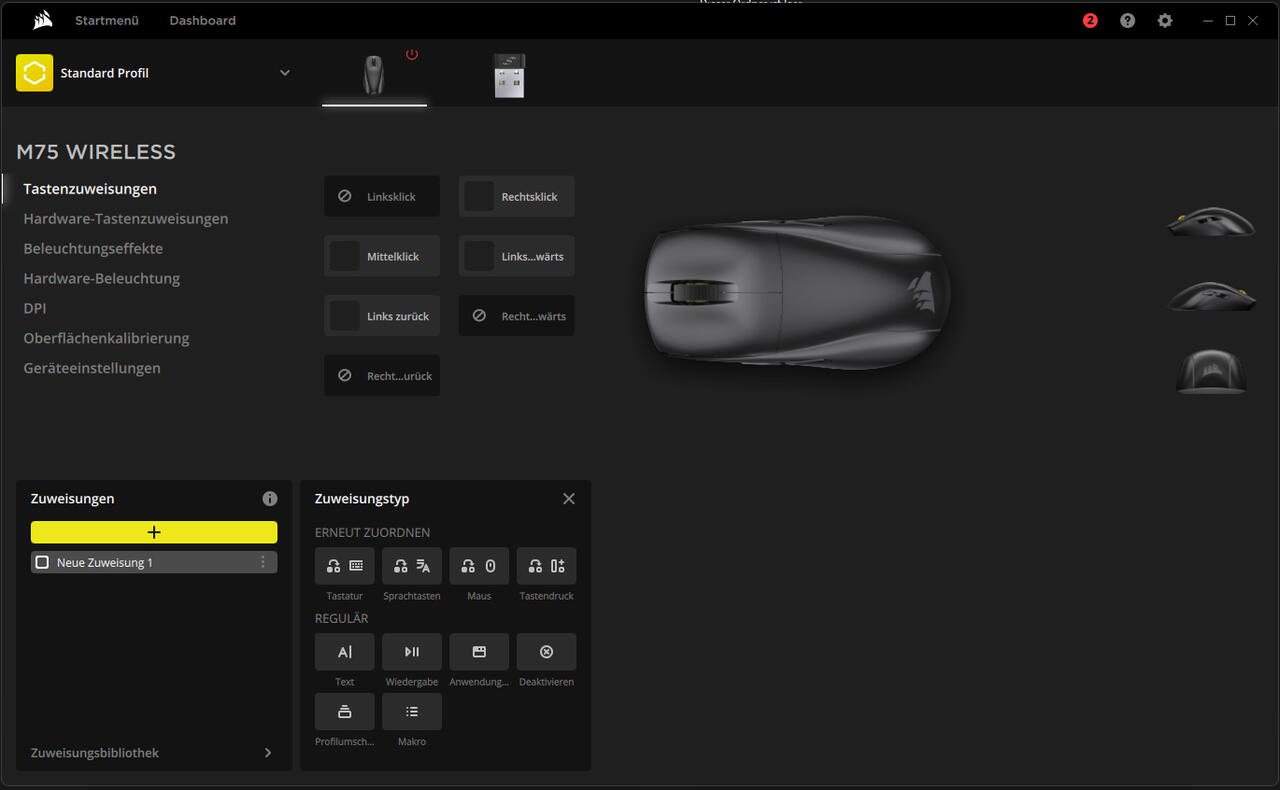Select the Text assignment type

[345, 652]
